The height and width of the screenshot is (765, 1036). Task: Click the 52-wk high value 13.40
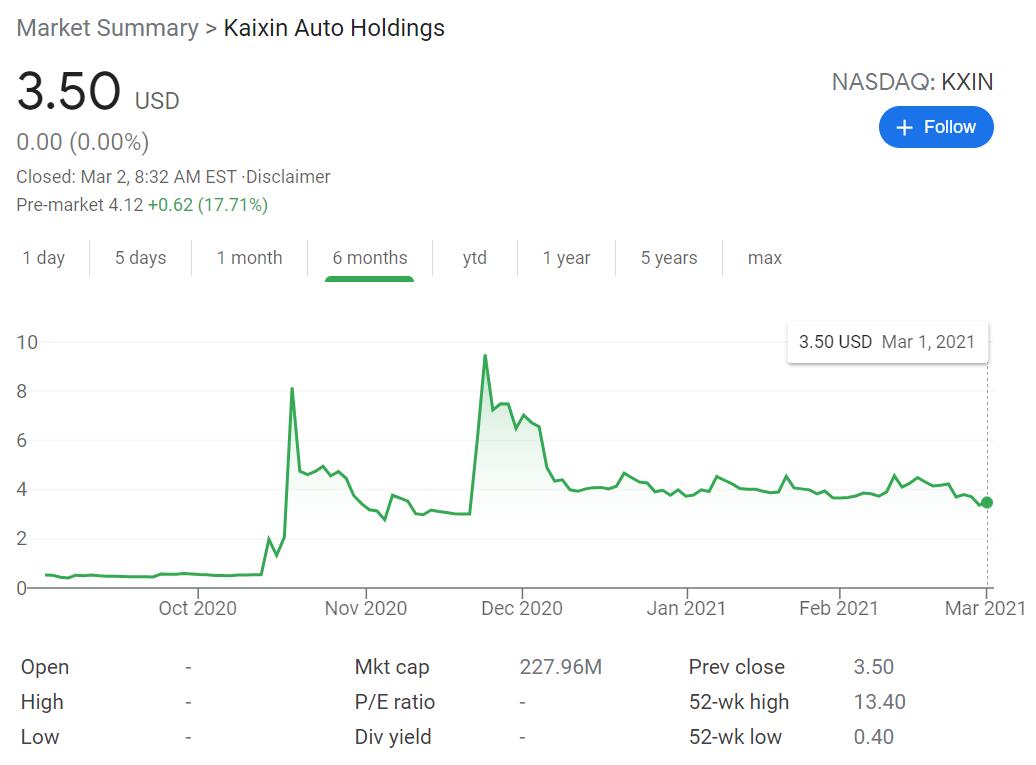[879, 702]
